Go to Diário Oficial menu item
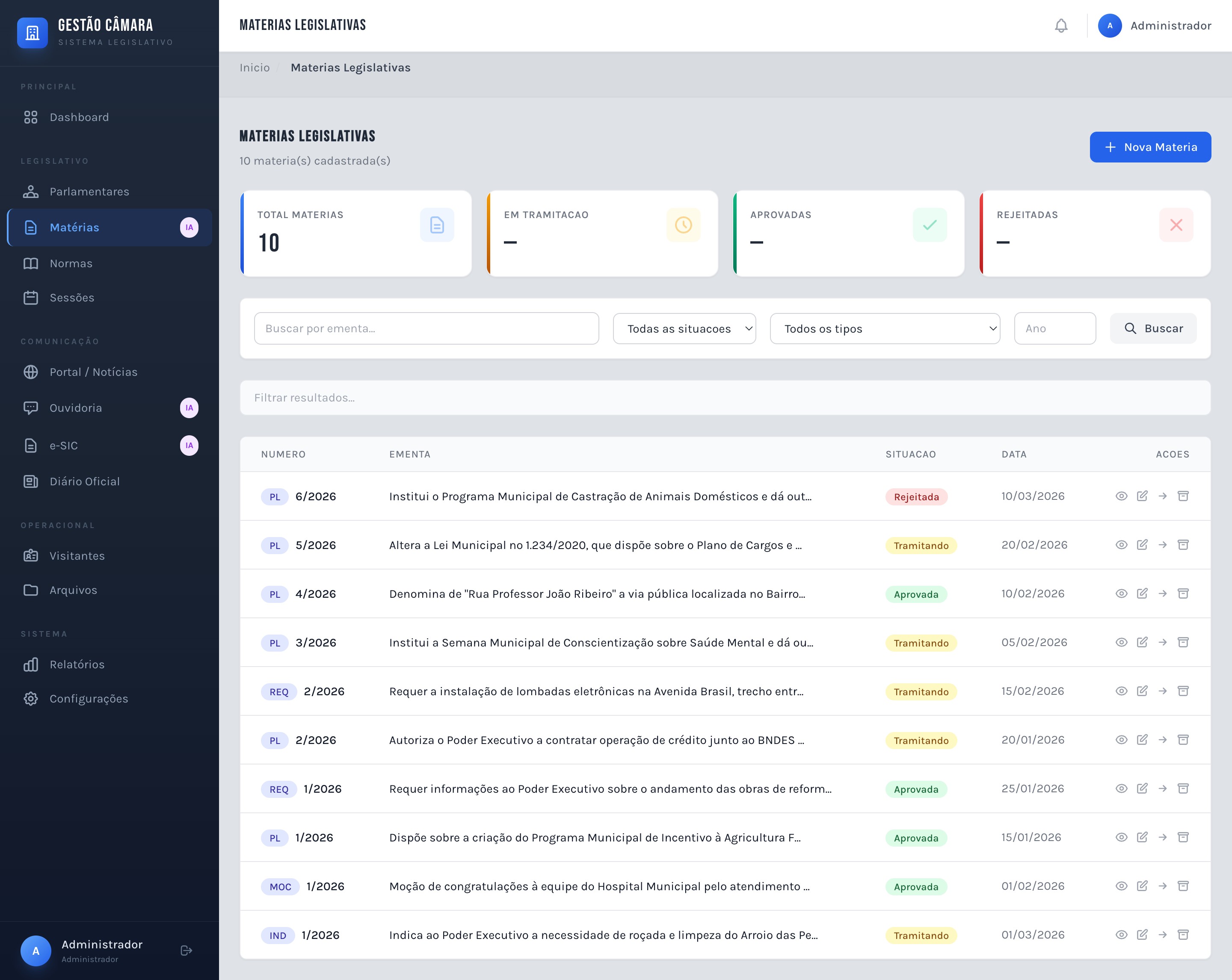 [x=85, y=481]
